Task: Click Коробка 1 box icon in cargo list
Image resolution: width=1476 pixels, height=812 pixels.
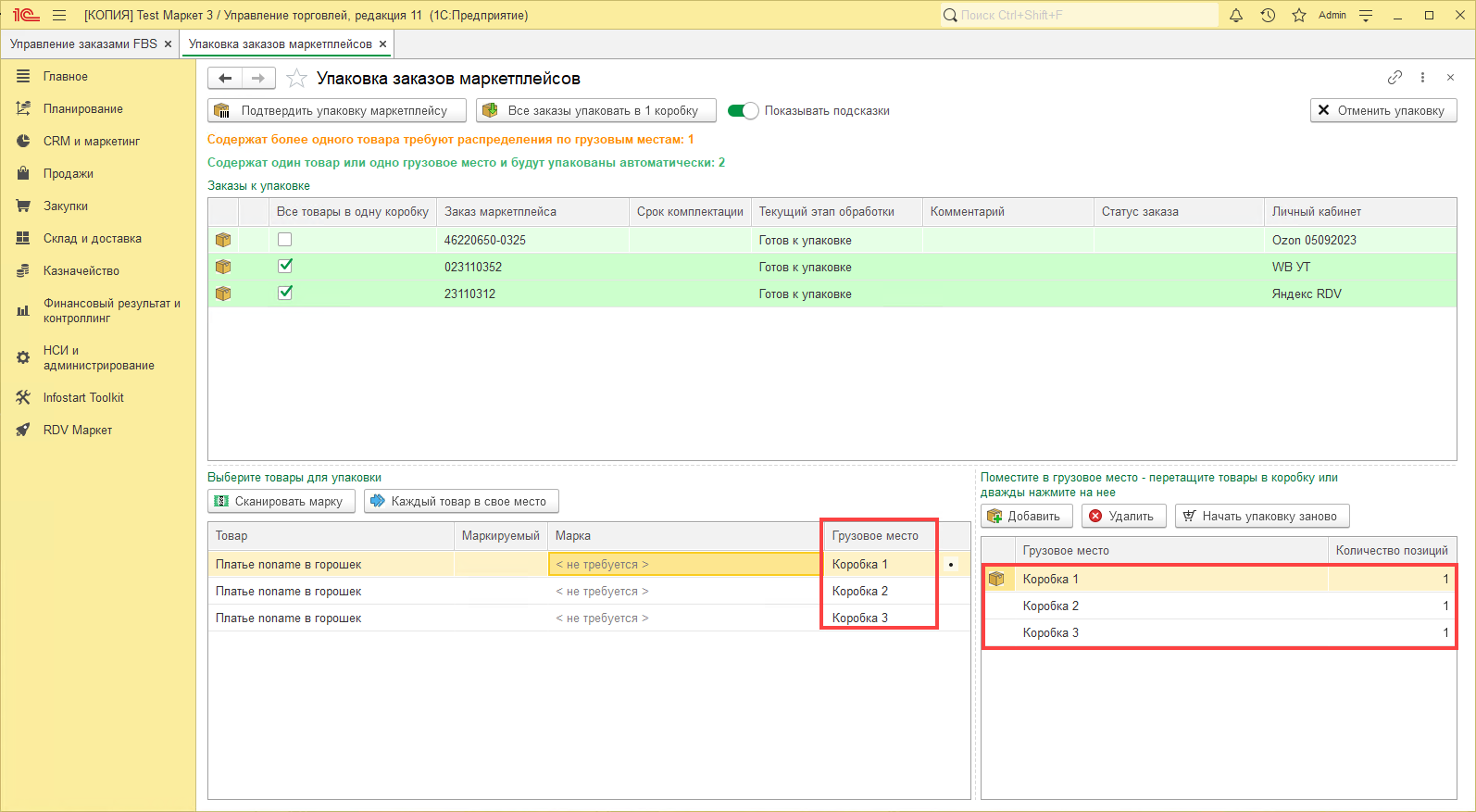Action: (x=996, y=579)
